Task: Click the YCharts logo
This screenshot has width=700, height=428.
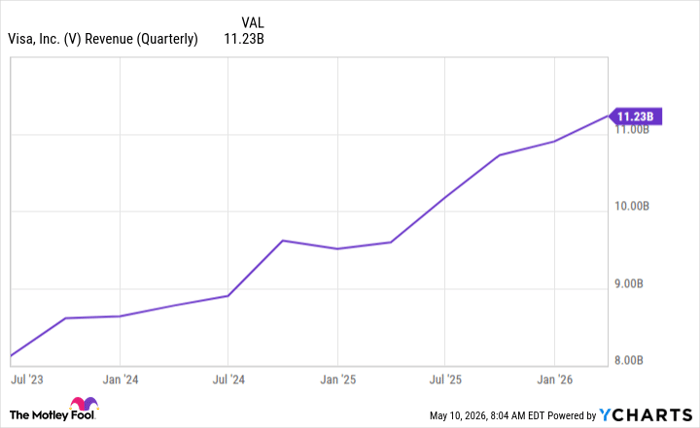Action: coord(646,415)
